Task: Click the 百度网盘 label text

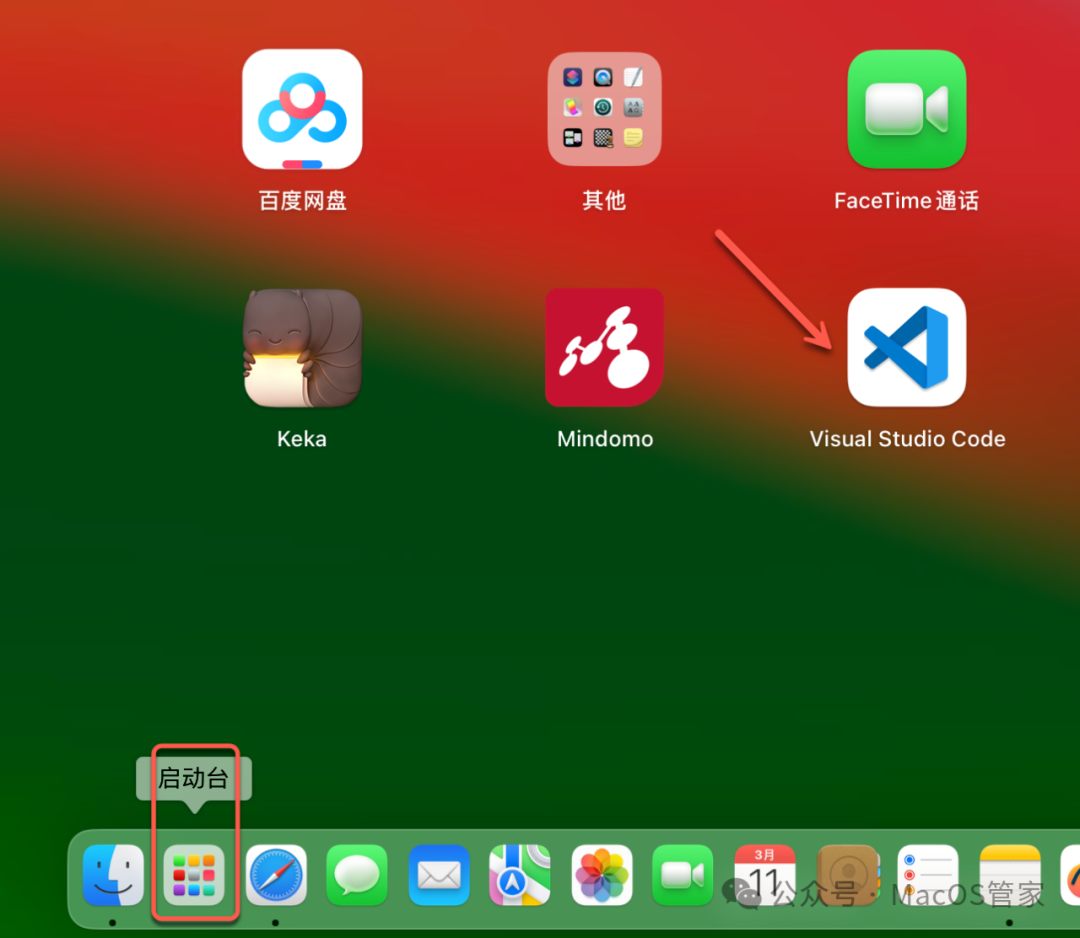Action: [x=302, y=200]
